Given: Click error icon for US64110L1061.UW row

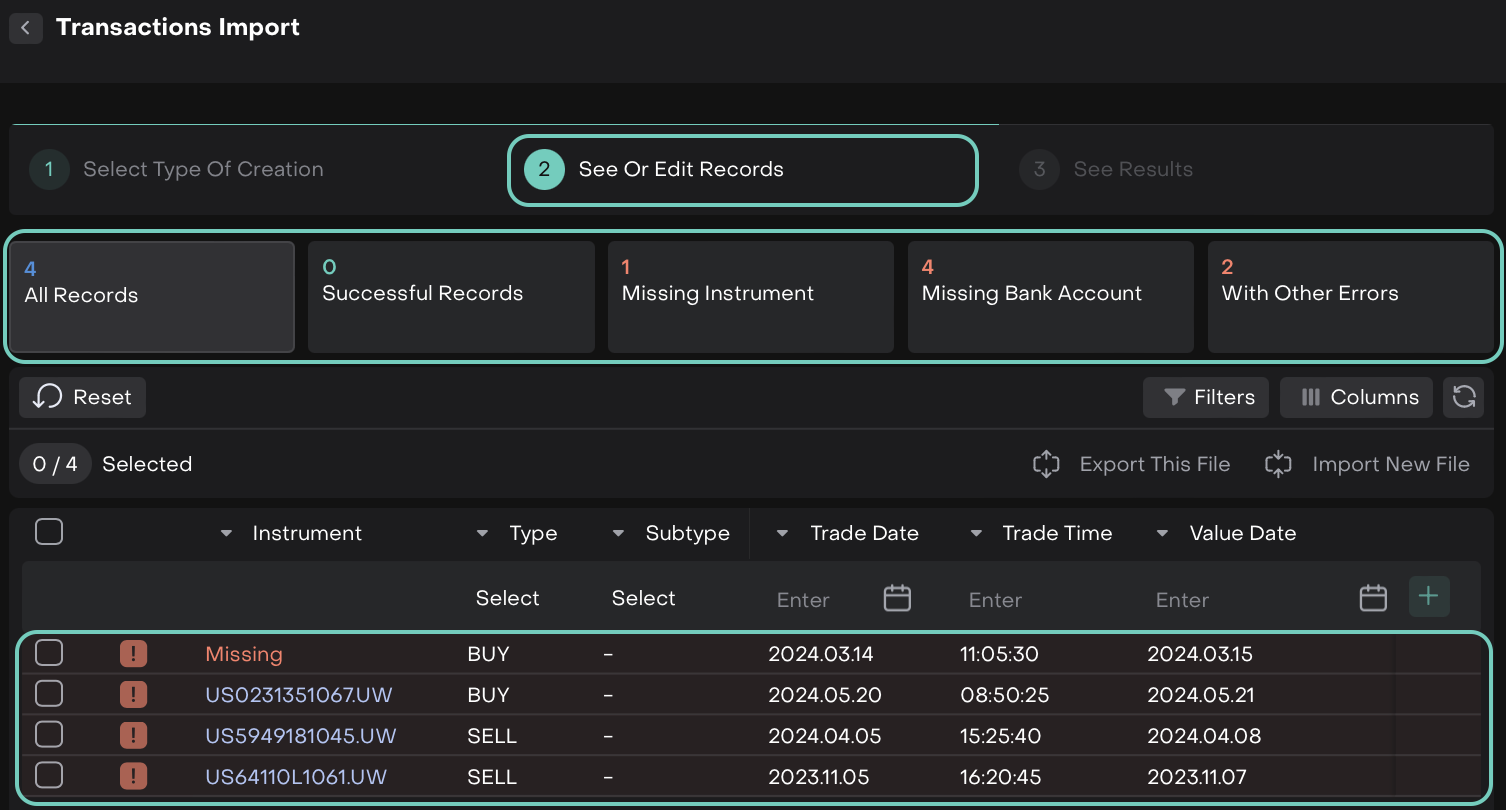Looking at the screenshot, I should pos(133,776).
